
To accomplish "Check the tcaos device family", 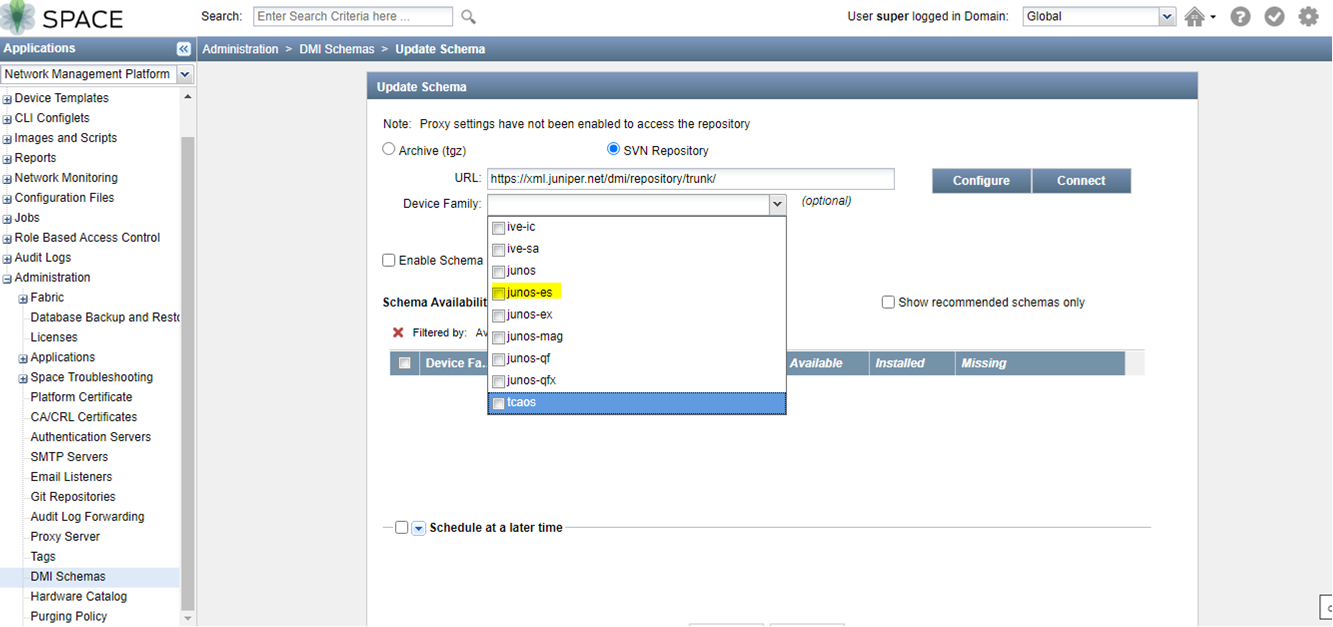I will click(x=498, y=404).
